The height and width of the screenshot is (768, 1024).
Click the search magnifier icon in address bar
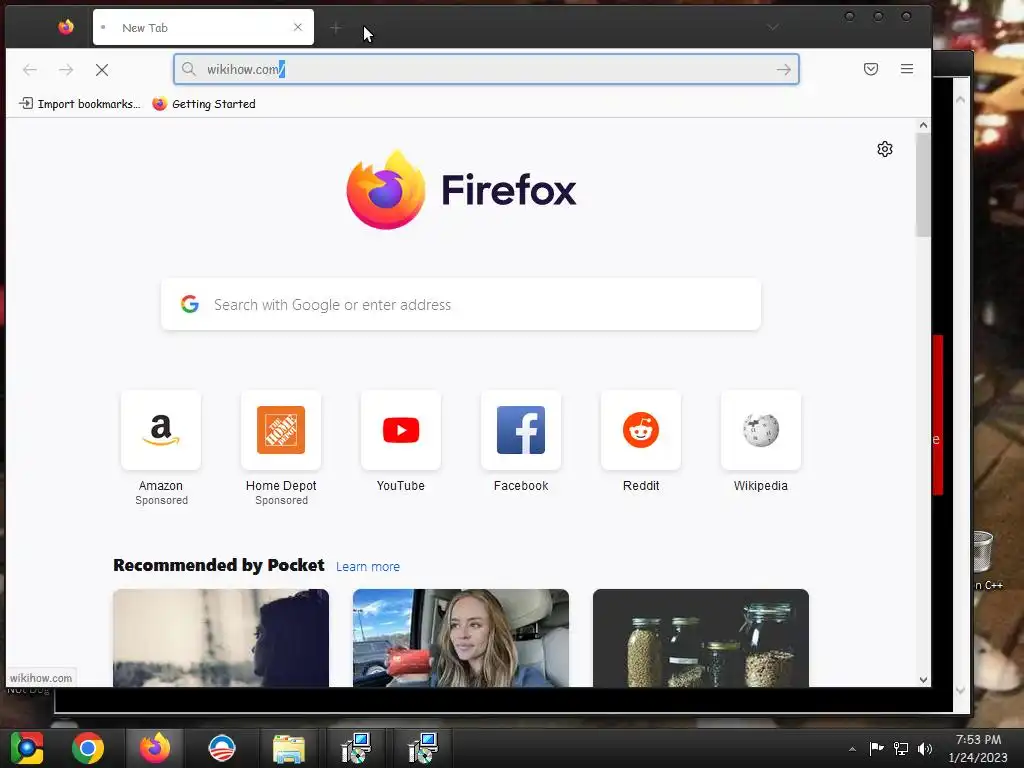pyautogui.click(x=189, y=69)
